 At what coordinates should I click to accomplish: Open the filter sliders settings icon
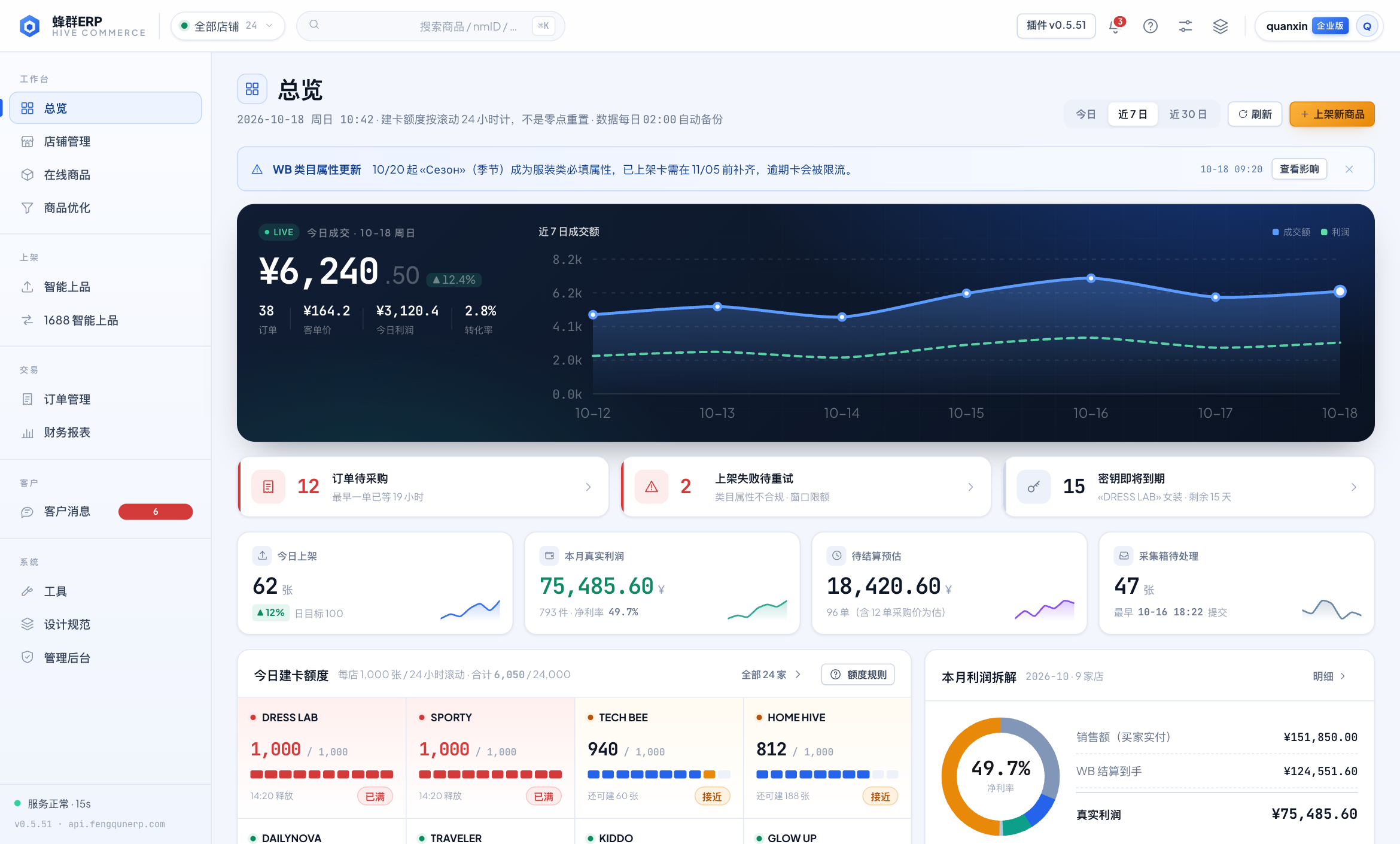pyautogui.click(x=1185, y=26)
